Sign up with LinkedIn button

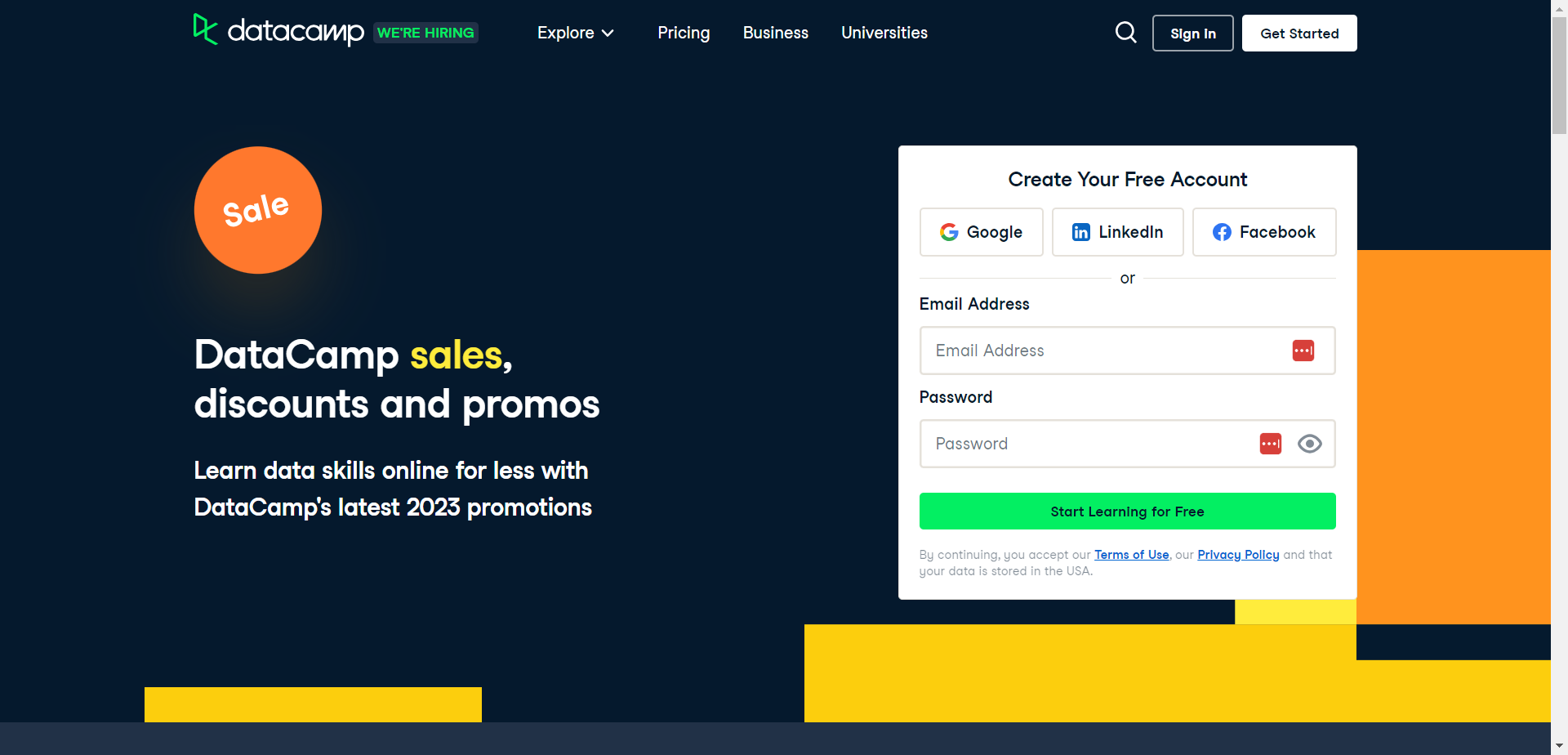(x=1117, y=232)
